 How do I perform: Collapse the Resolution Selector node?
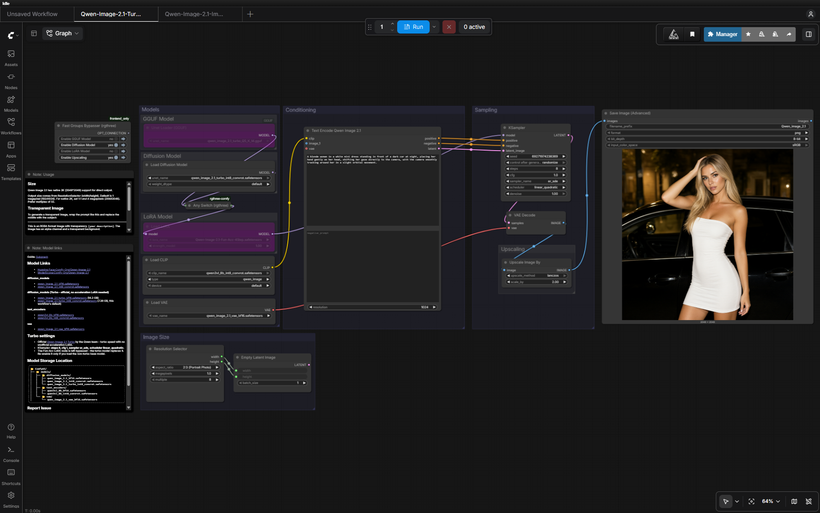150,349
